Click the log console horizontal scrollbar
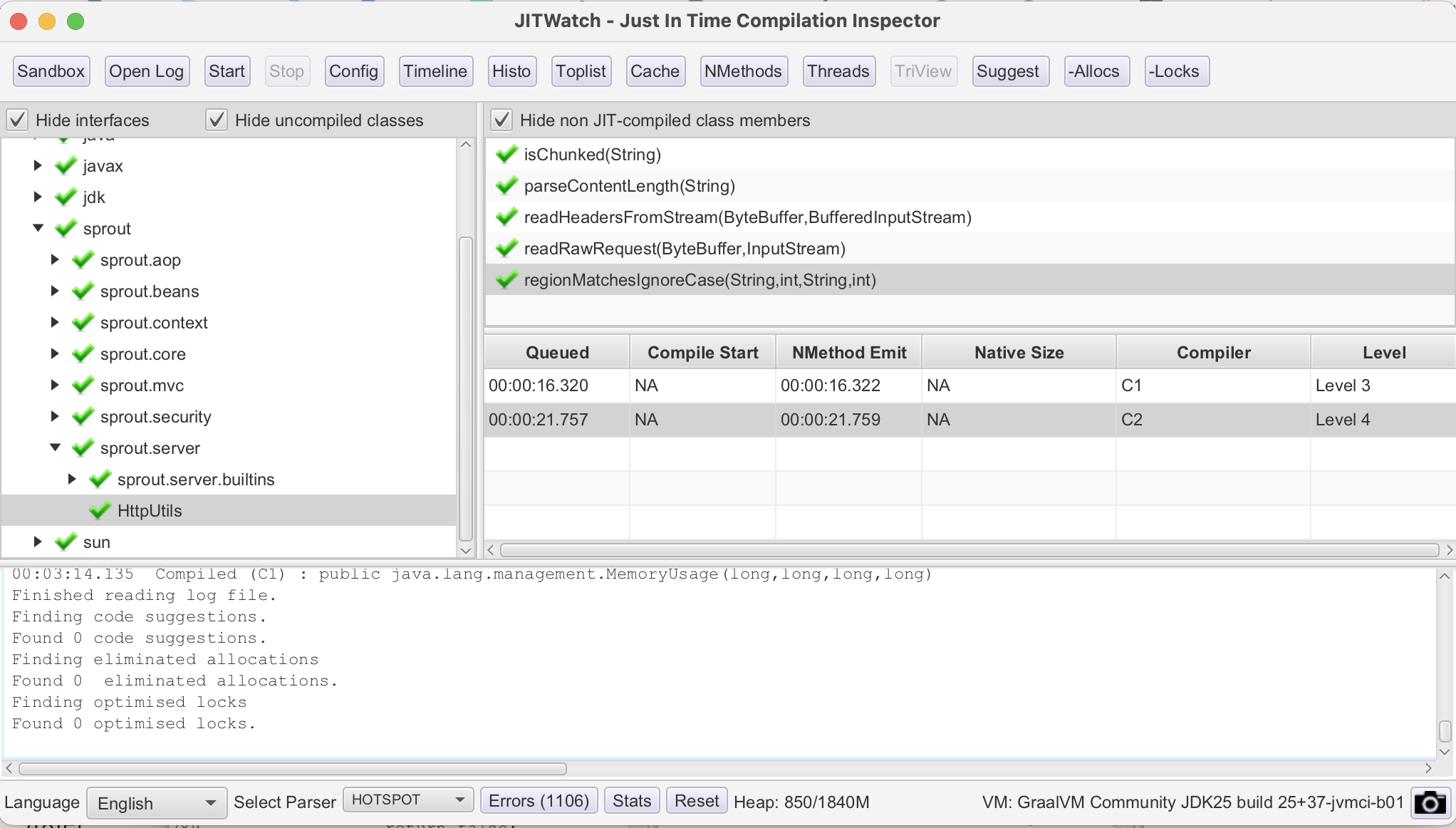This screenshot has height=828, width=1456. (x=292, y=769)
